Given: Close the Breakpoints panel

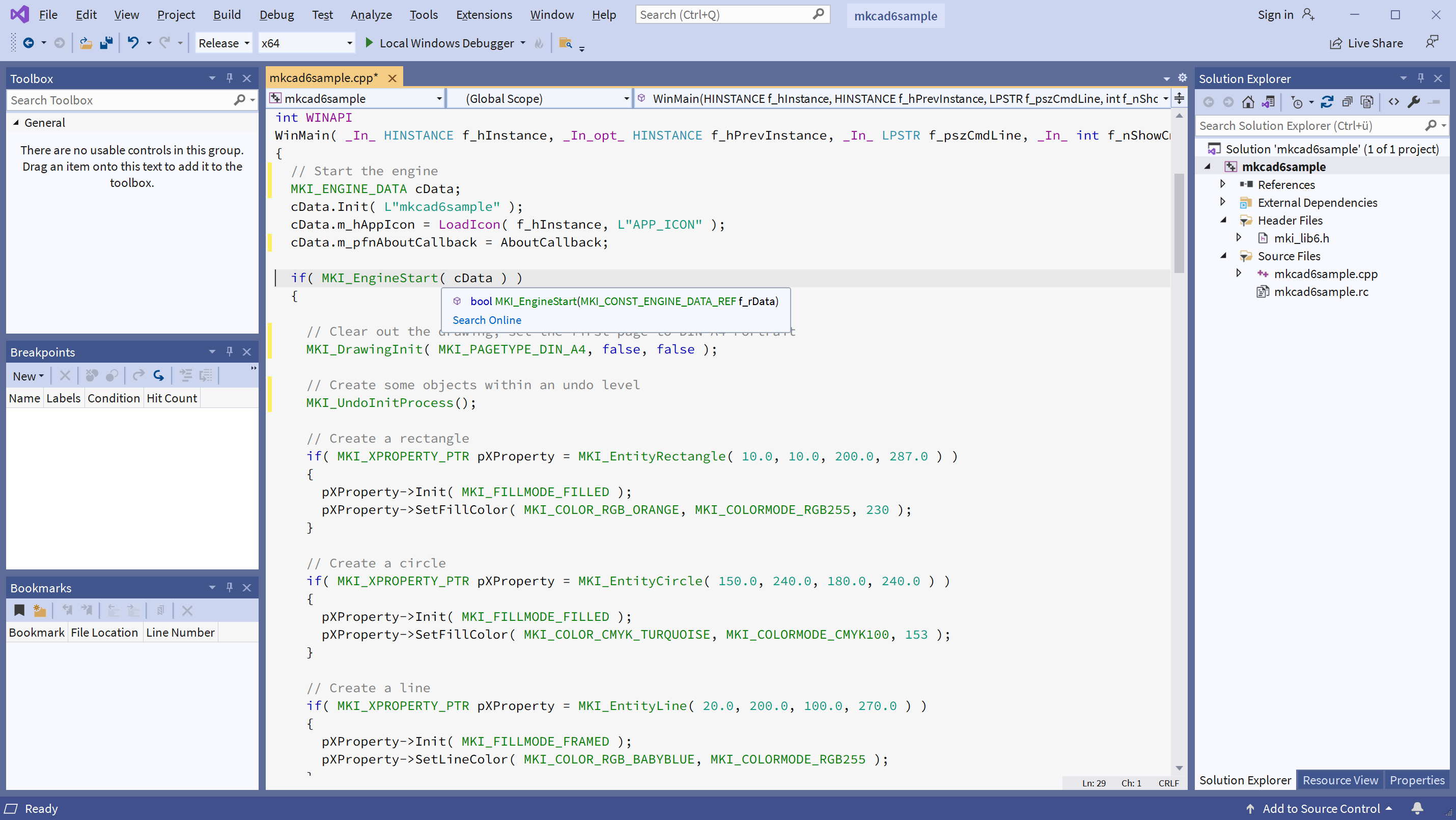Looking at the screenshot, I should click(x=246, y=352).
